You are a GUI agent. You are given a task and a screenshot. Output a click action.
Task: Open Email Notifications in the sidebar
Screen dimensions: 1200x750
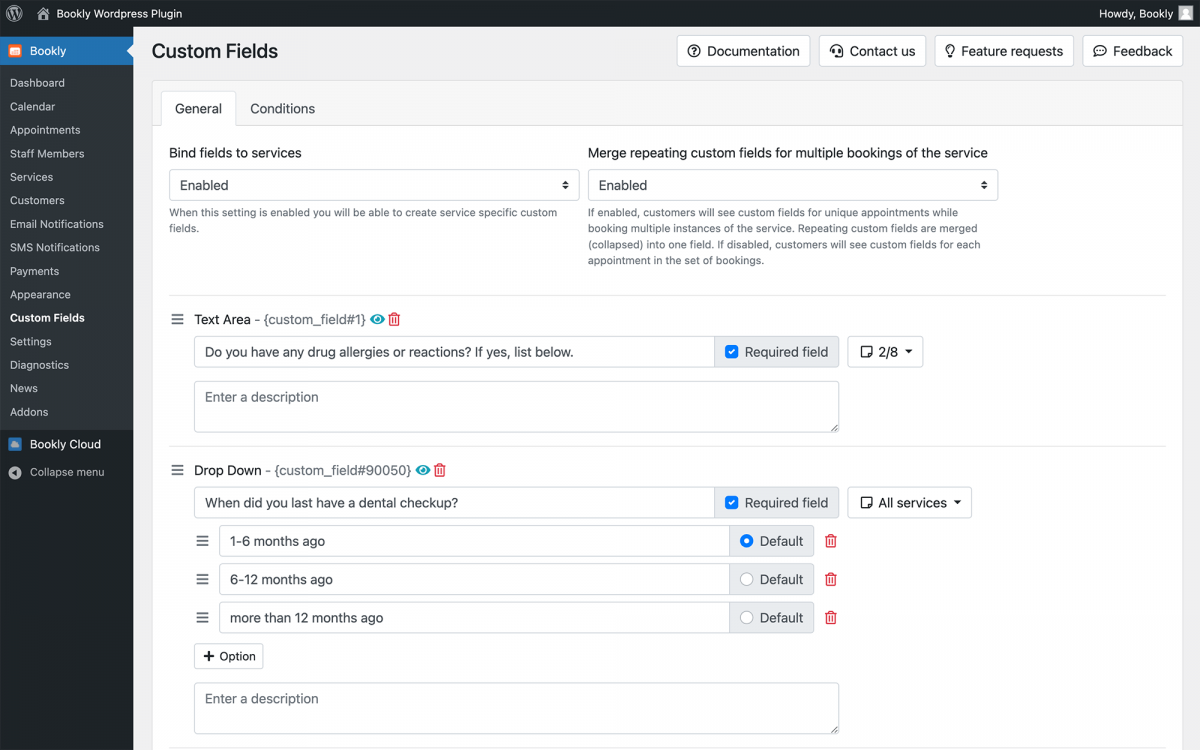click(x=54, y=224)
